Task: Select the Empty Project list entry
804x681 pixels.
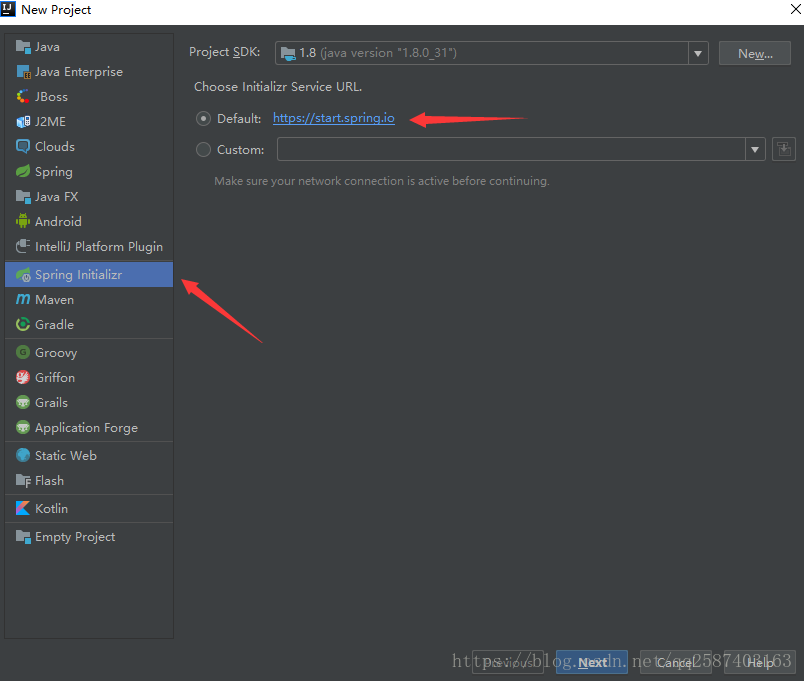Action: [x=89, y=537]
